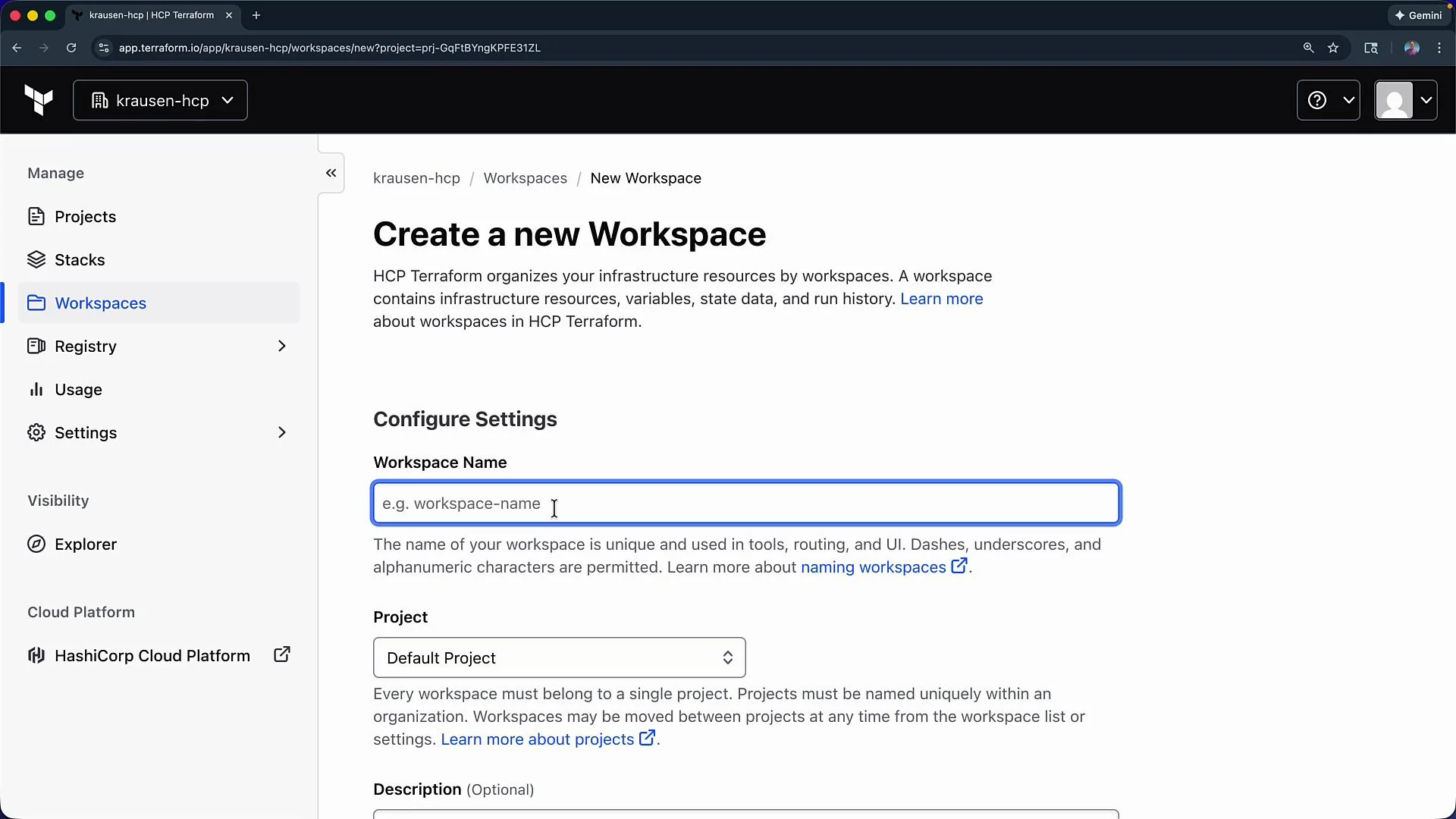The height and width of the screenshot is (819, 1456).
Task: Open the user avatar account menu
Action: tap(1405, 100)
